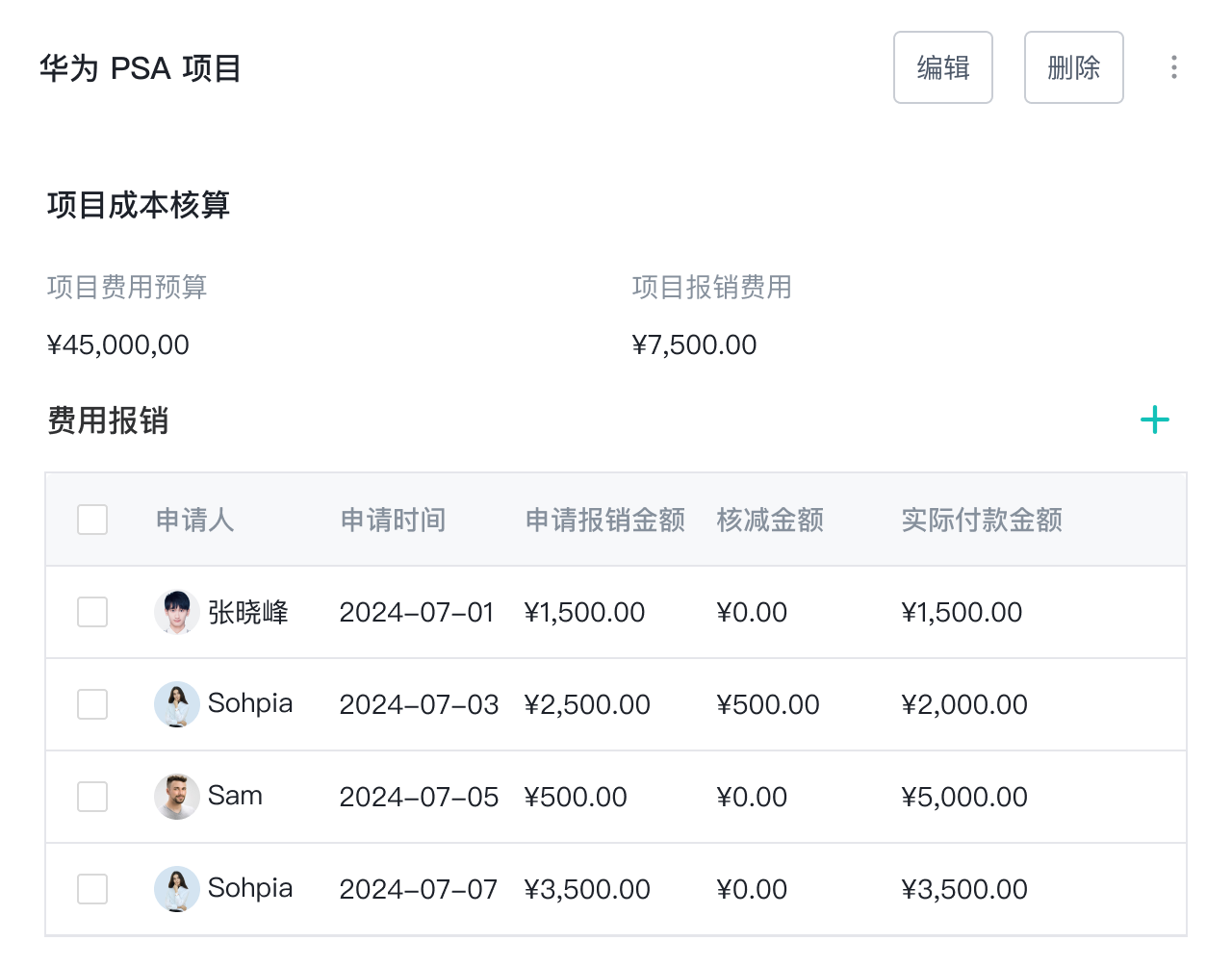The image size is (1232, 966).
Task: Select the checkbox for Sam's row
Action: pyautogui.click(x=92, y=798)
